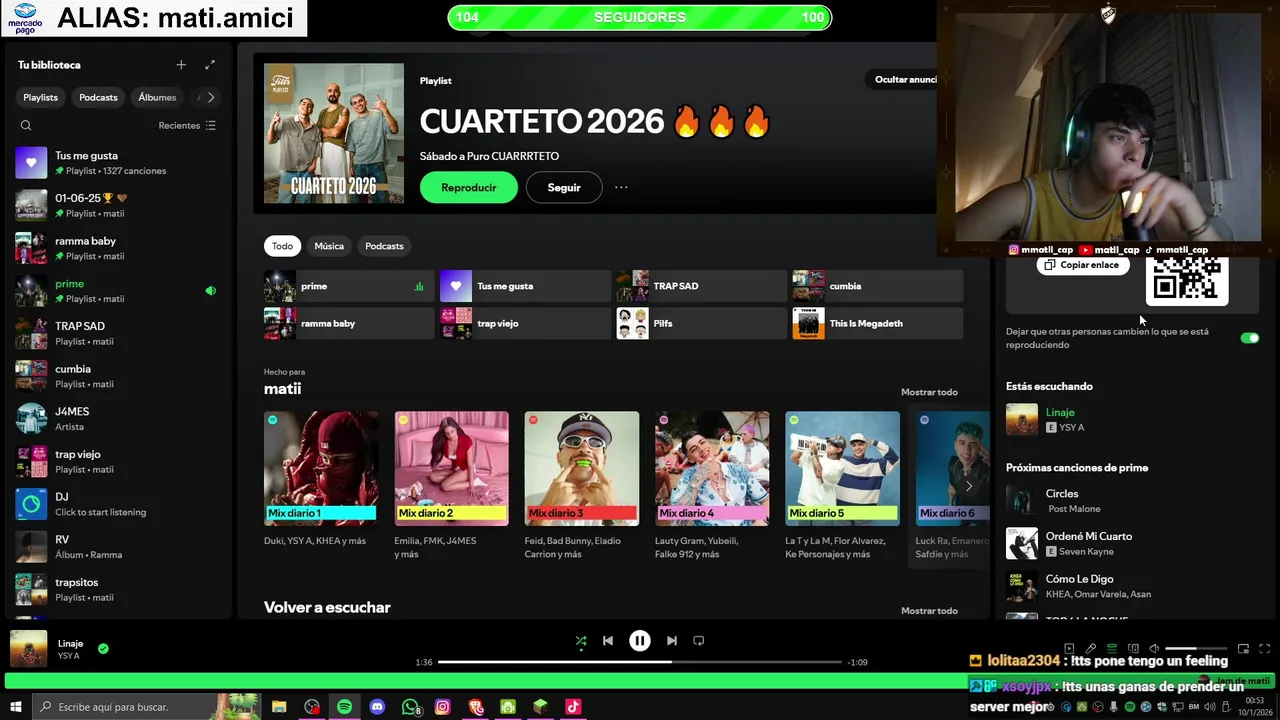The image size is (1280, 720).
Task: Toggle repeat mode in the player bar
Action: pyautogui.click(x=699, y=641)
